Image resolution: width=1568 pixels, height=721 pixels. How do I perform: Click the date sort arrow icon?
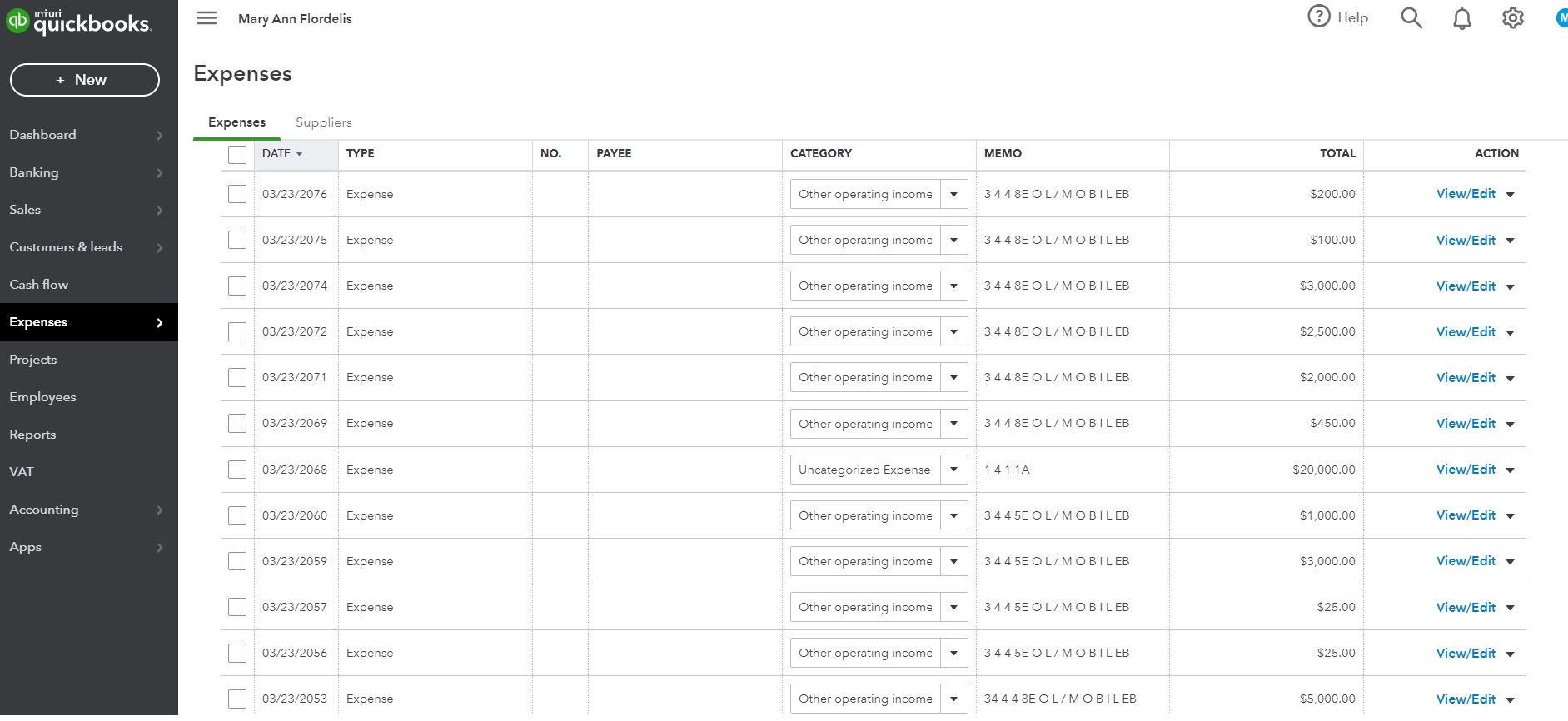tap(299, 154)
